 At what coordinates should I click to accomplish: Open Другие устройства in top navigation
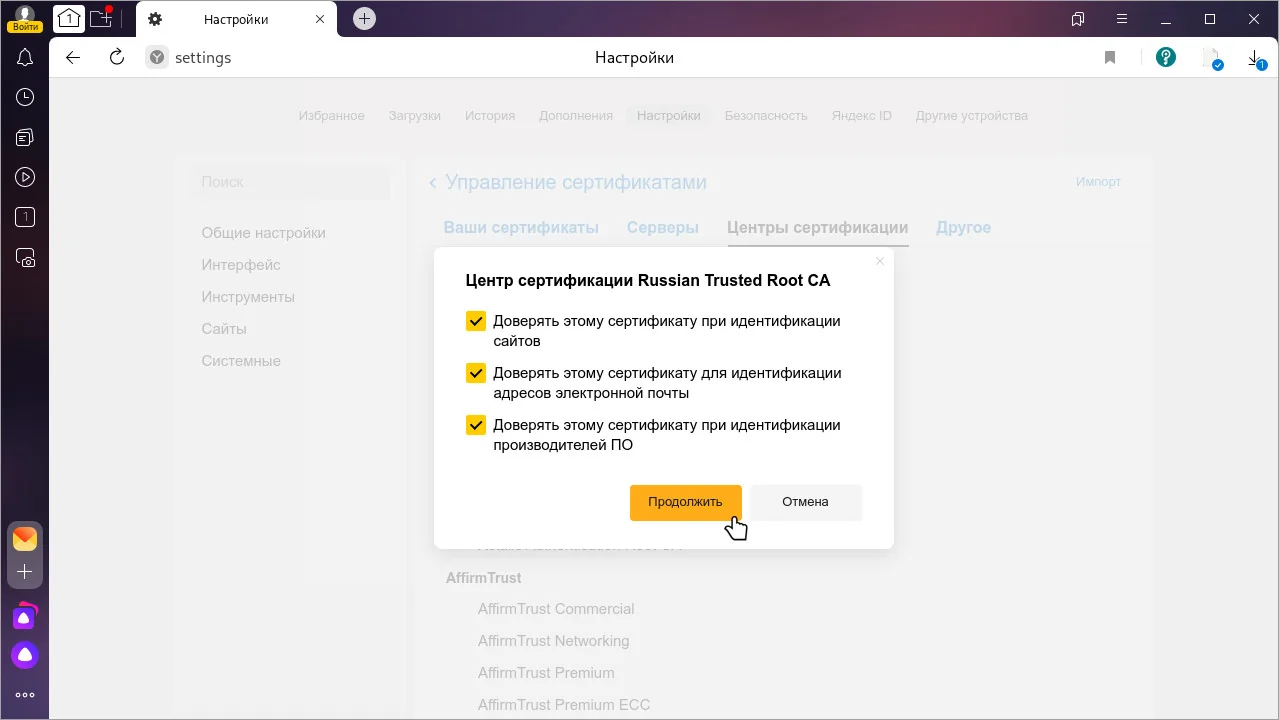[972, 116]
